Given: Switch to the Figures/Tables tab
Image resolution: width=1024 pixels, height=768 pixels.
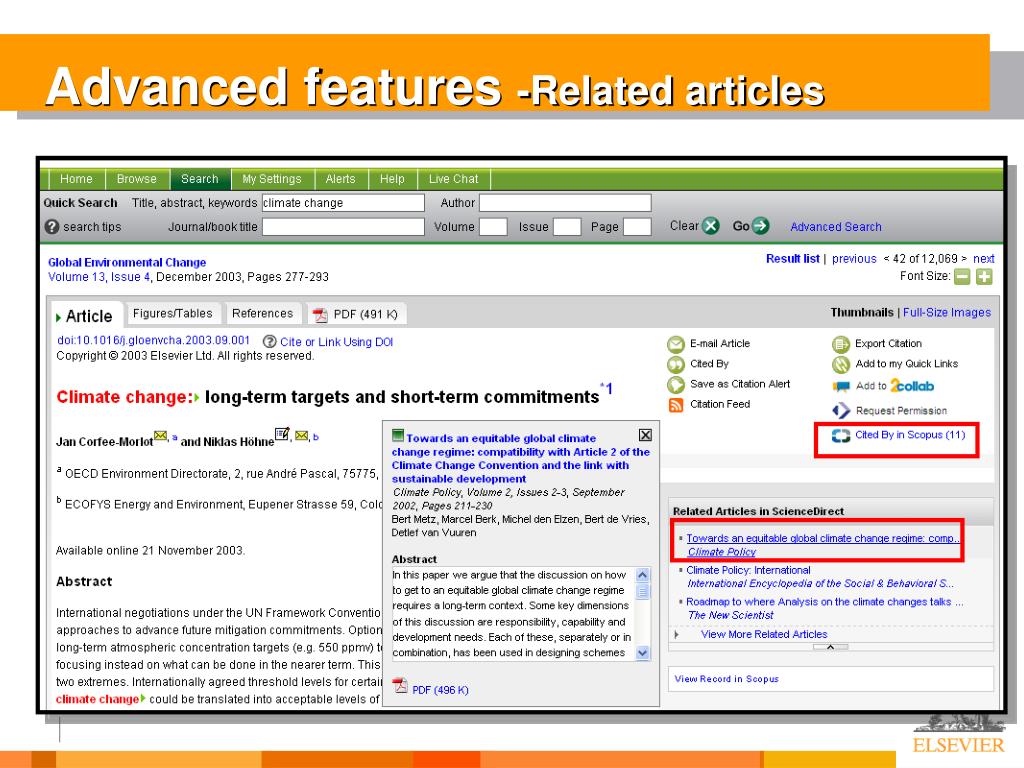Looking at the screenshot, I should point(172,313).
